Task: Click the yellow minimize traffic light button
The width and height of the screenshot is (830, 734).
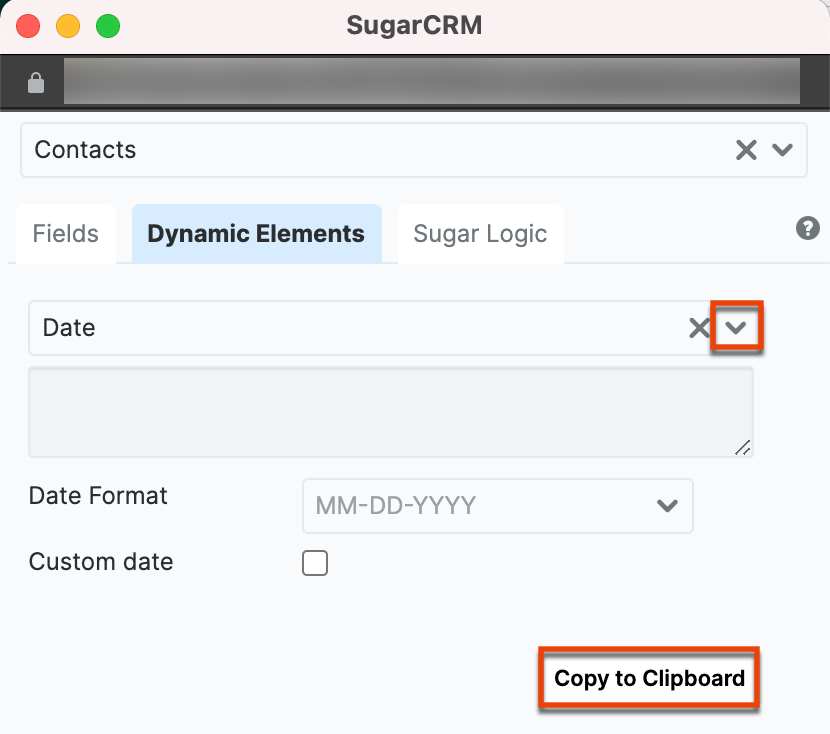Action: point(68,26)
